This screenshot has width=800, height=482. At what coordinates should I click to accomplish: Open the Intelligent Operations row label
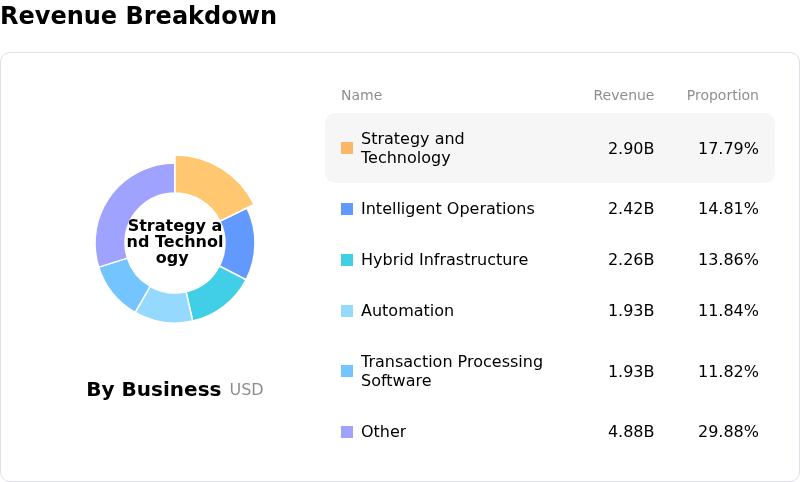[x=447, y=209]
